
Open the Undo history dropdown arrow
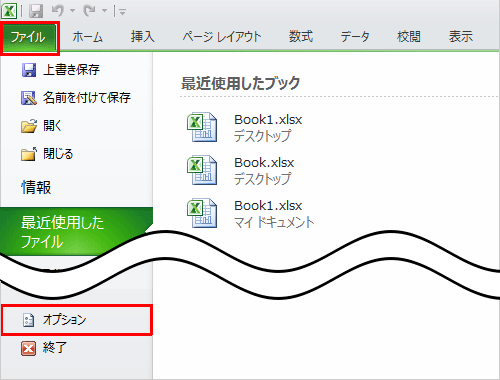click(72, 11)
